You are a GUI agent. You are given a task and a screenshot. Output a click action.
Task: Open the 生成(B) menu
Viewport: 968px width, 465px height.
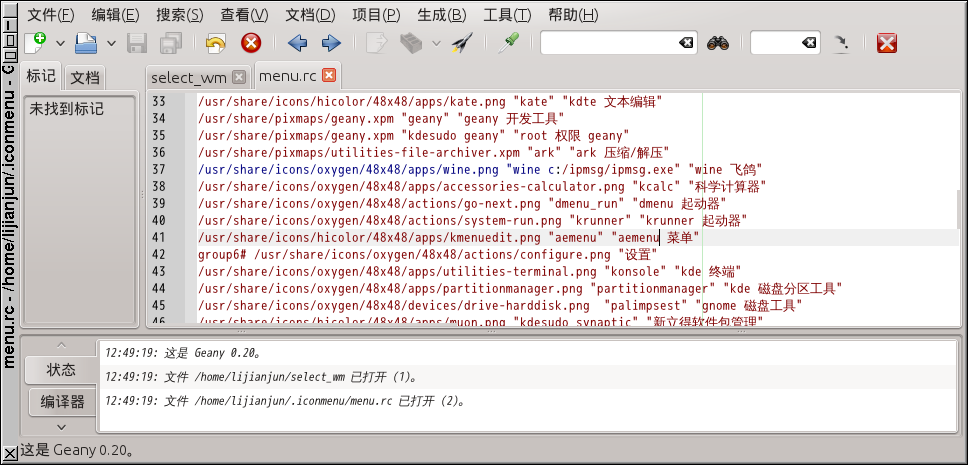pyautogui.click(x=442, y=15)
